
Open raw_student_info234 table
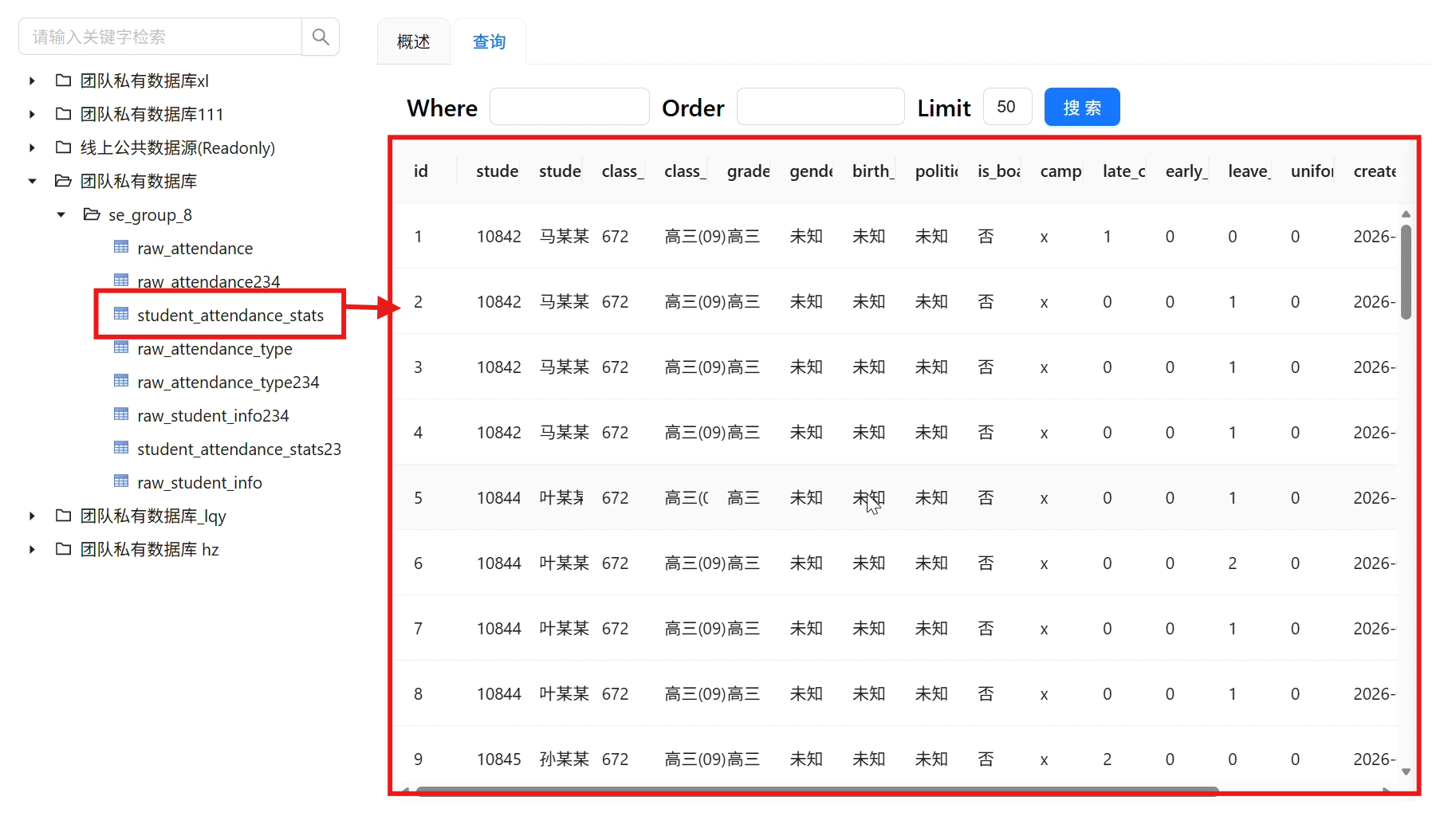coord(213,415)
